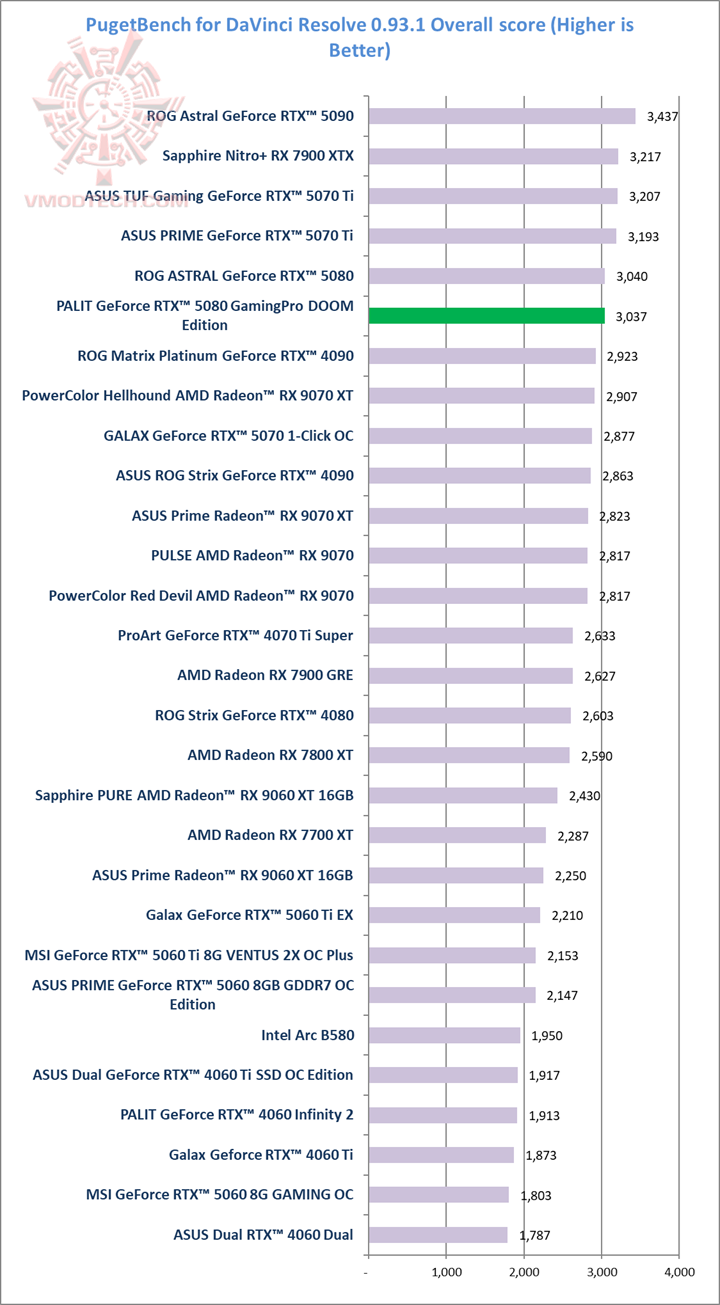Screen dimensions: 720x1305
Task: Select 'ROG Strix GeForce RTX™ 4080' label
Action: click(254, 715)
